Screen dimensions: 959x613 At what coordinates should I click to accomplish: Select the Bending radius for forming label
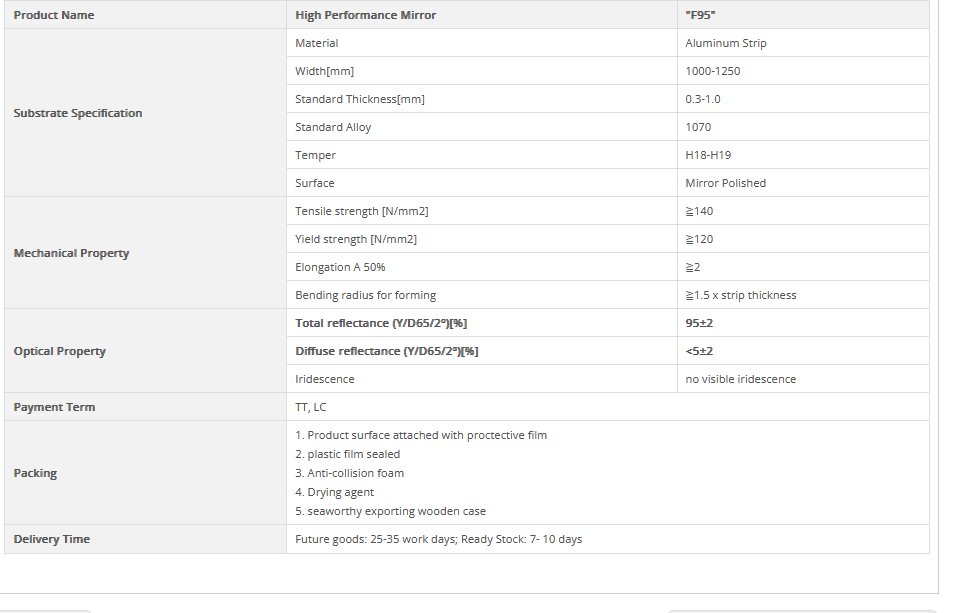point(366,295)
